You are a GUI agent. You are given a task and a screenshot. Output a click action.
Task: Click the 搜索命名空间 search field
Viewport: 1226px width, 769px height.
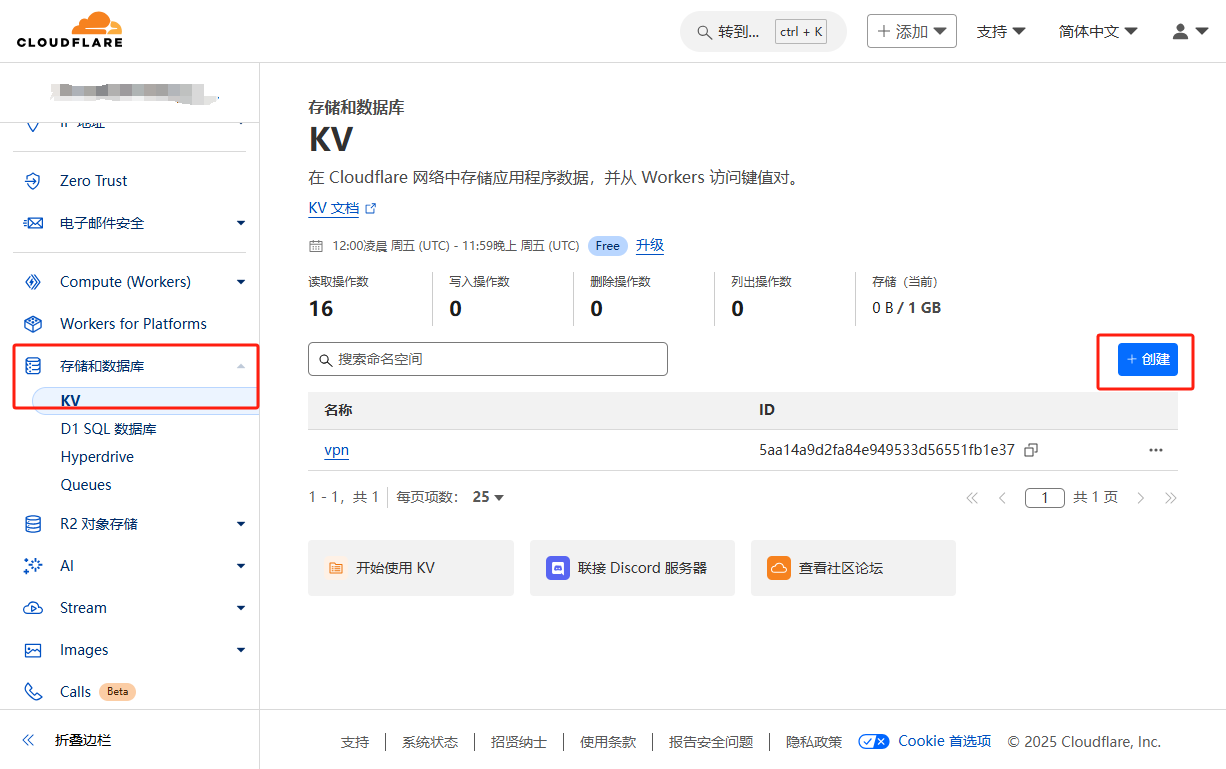pos(488,359)
